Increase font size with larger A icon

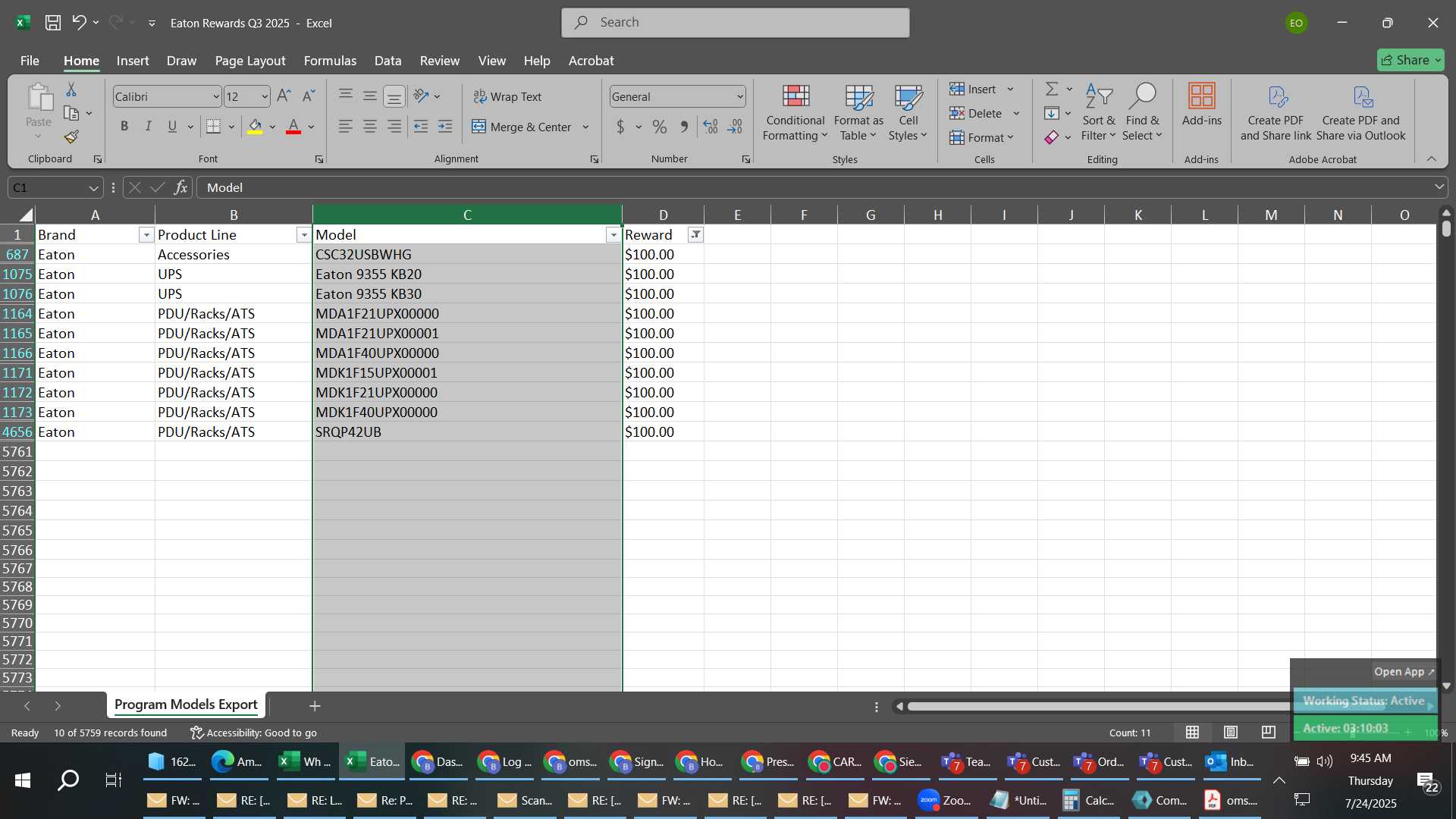coord(284,96)
